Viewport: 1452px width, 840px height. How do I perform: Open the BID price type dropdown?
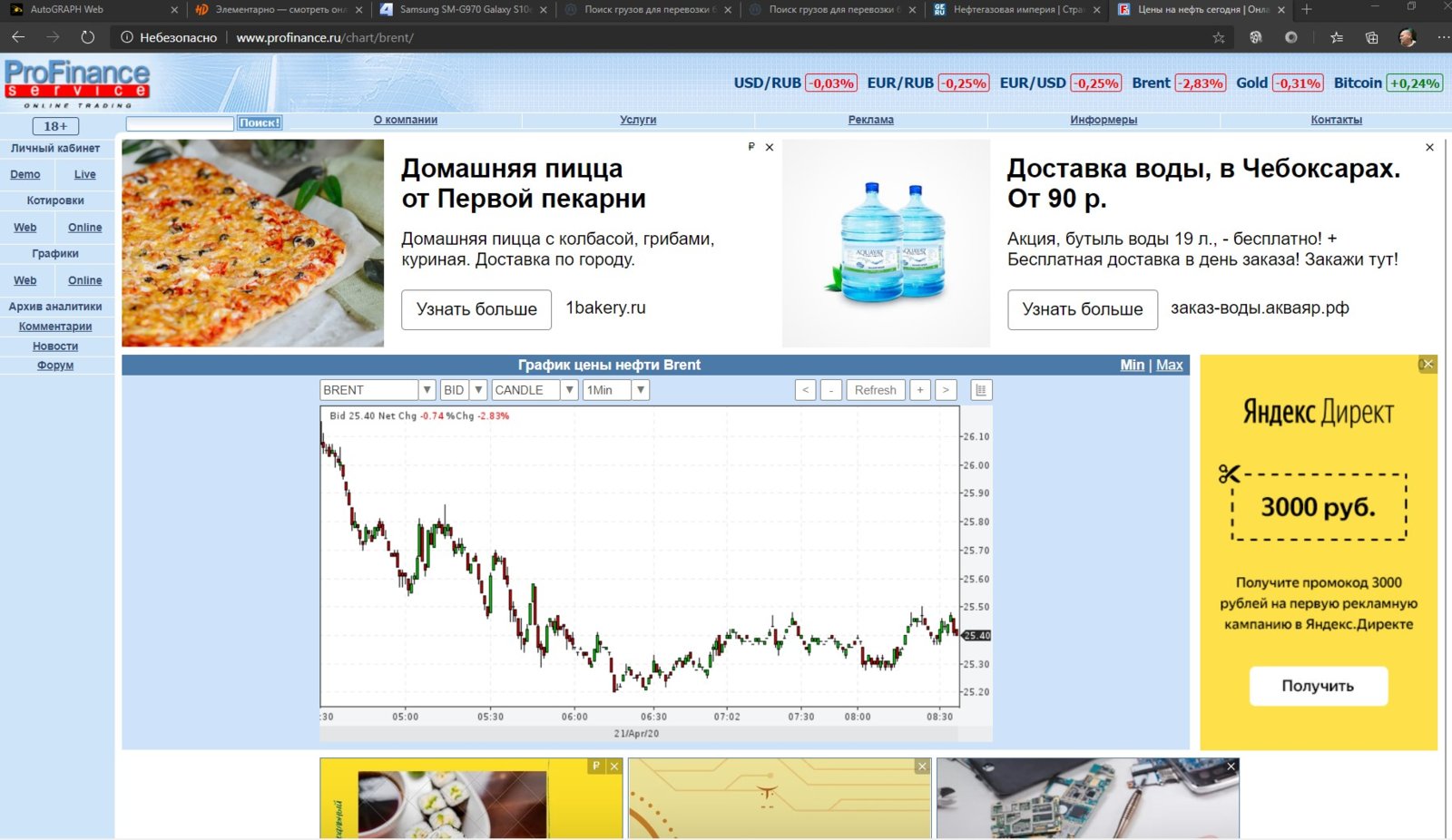coord(478,390)
